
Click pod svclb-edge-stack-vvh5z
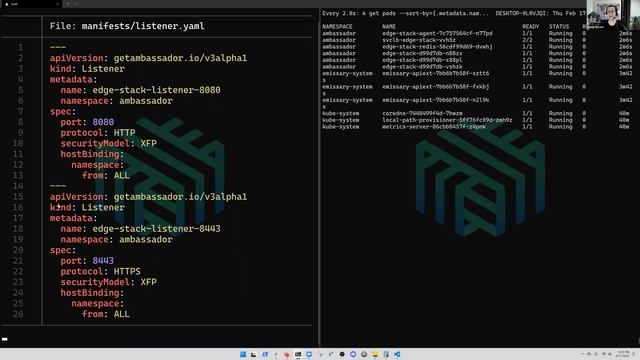419,40
